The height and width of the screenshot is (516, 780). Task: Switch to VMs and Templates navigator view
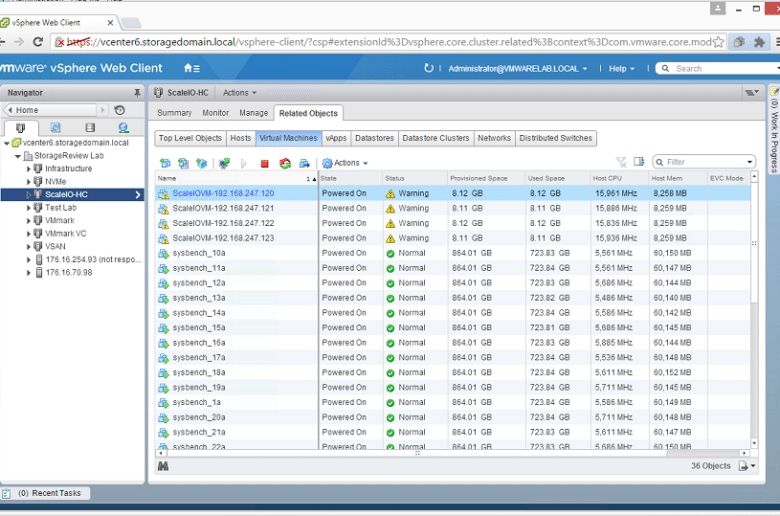(x=55, y=128)
